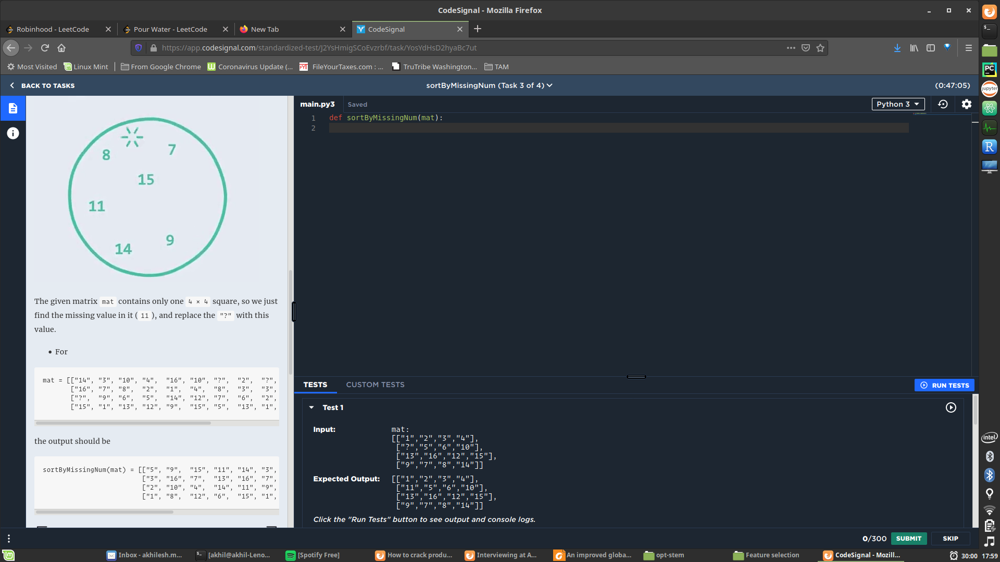The width and height of the screenshot is (1000, 562).
Task: Select the TESTS tab
Action: (x=315, y=385)
